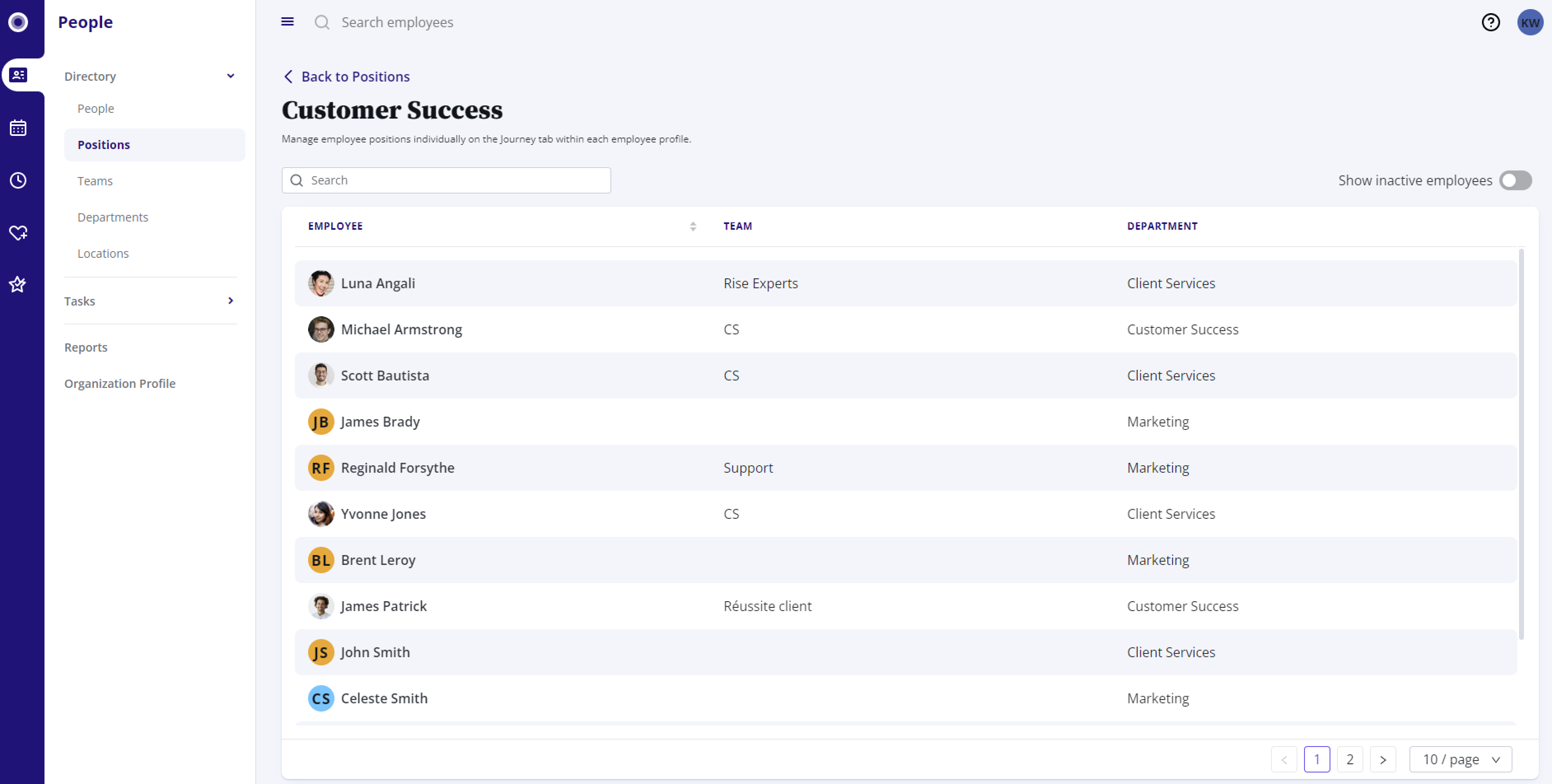The image size is (1552, 784).
Task: Toggle the hamburger menu icon
Action: 287,22
